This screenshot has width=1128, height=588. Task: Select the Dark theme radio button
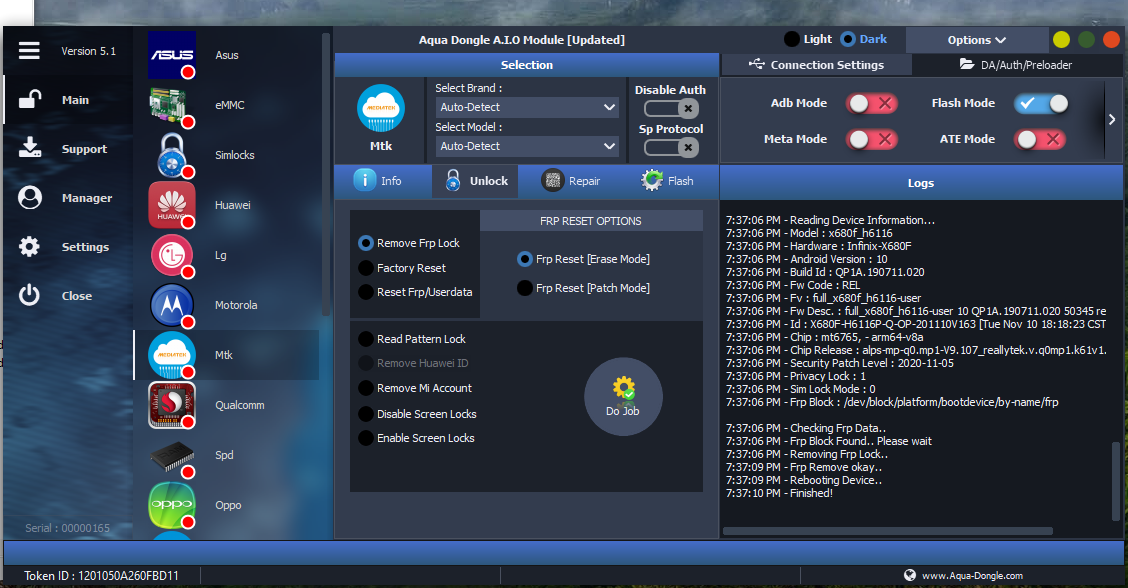(x=848, y=39)
